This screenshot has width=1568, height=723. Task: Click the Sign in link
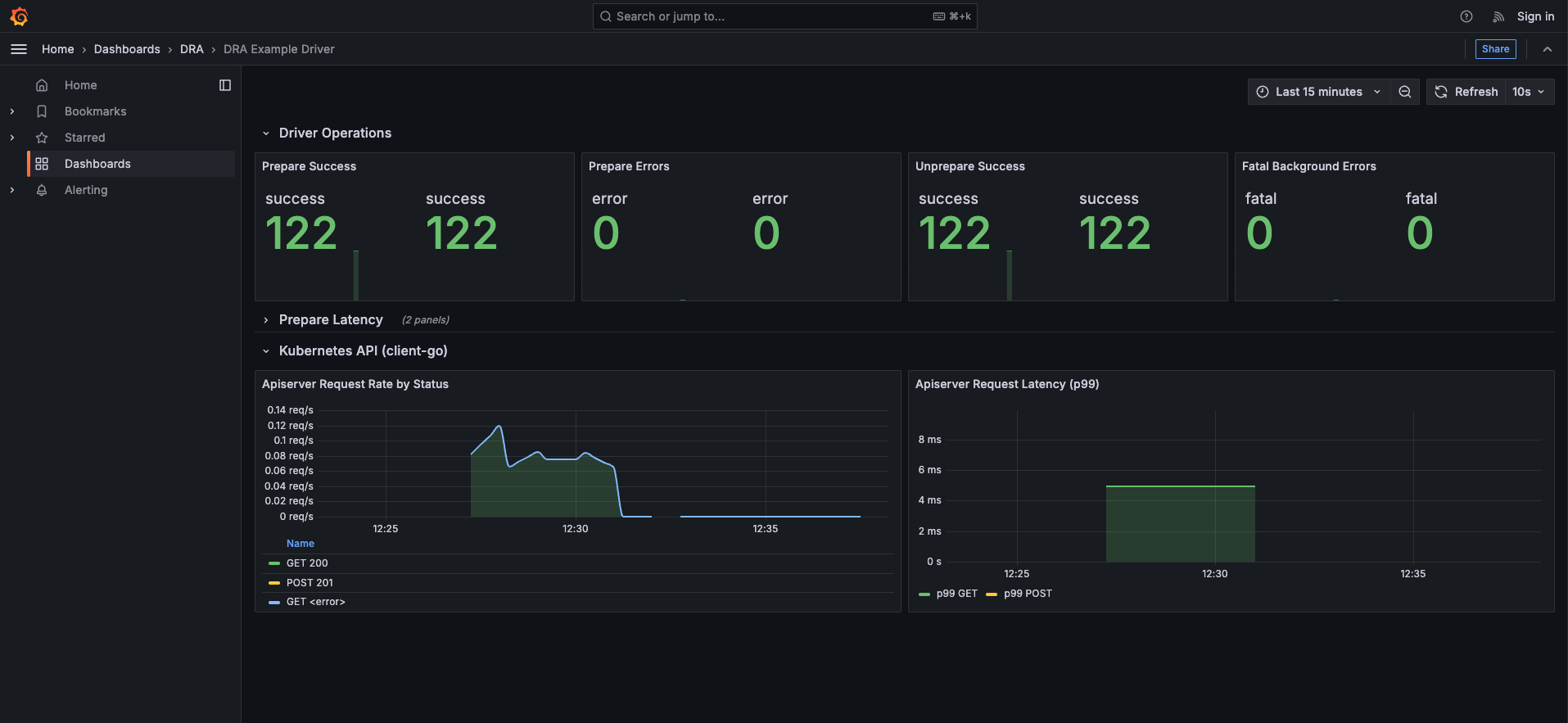pos(1535,16)
